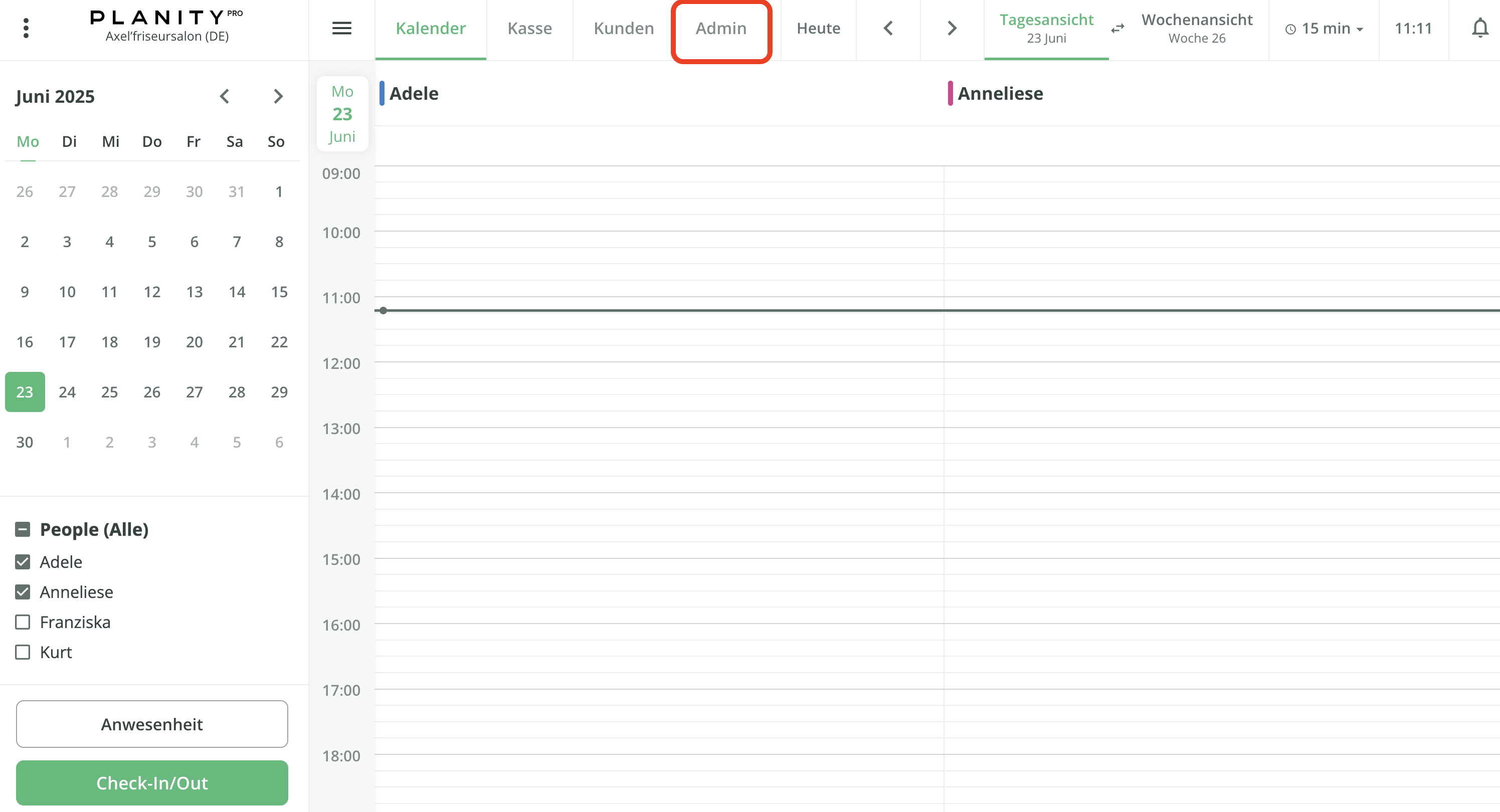1500x812 pixels.
Task: Select June 30 in the mini calendar
Action: click(x=25, y=442)
